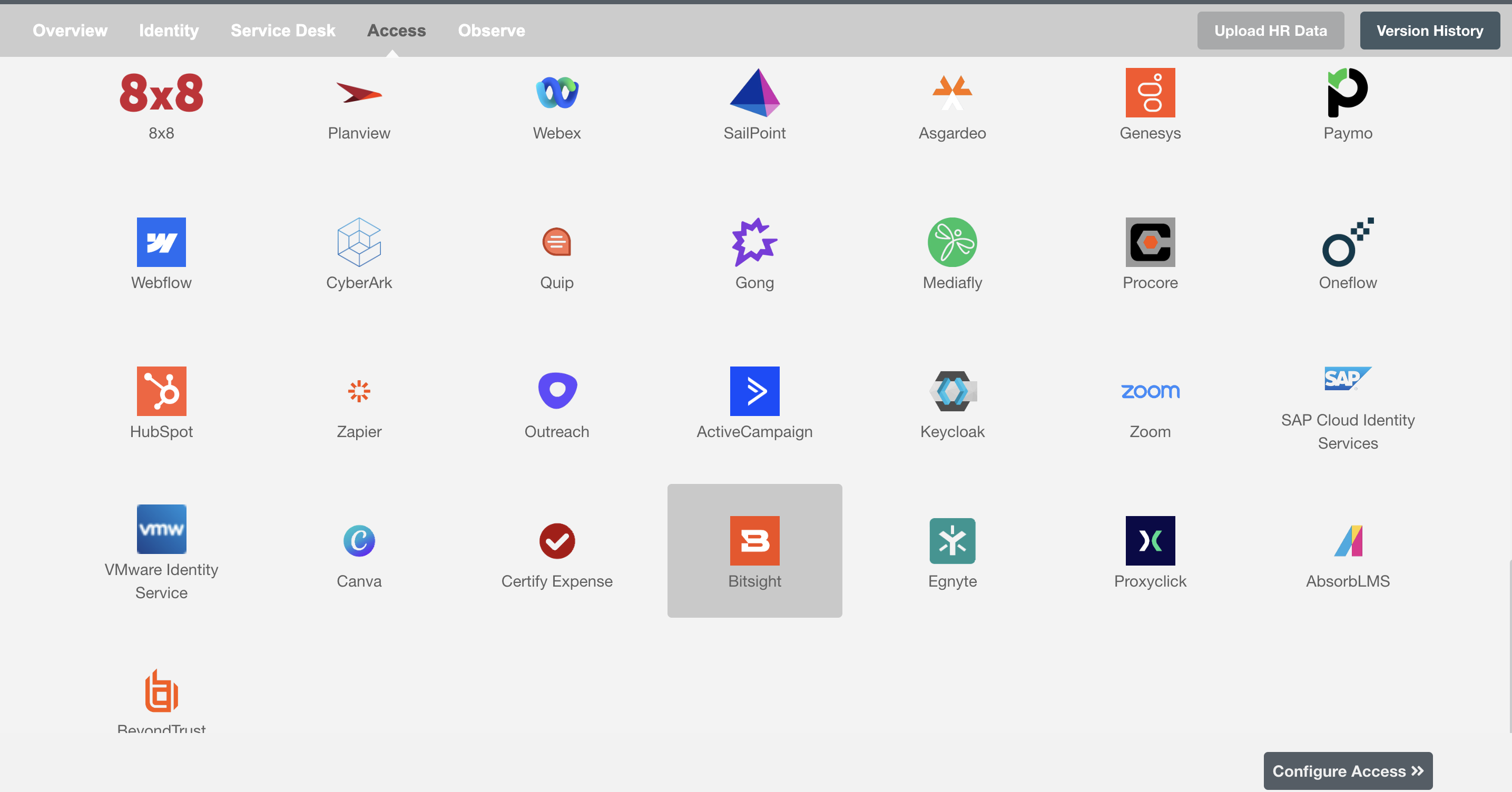Click the "Genesys" label text
The height and width of the screenshot is (792, 1512).
click(x=1150, y=133)
